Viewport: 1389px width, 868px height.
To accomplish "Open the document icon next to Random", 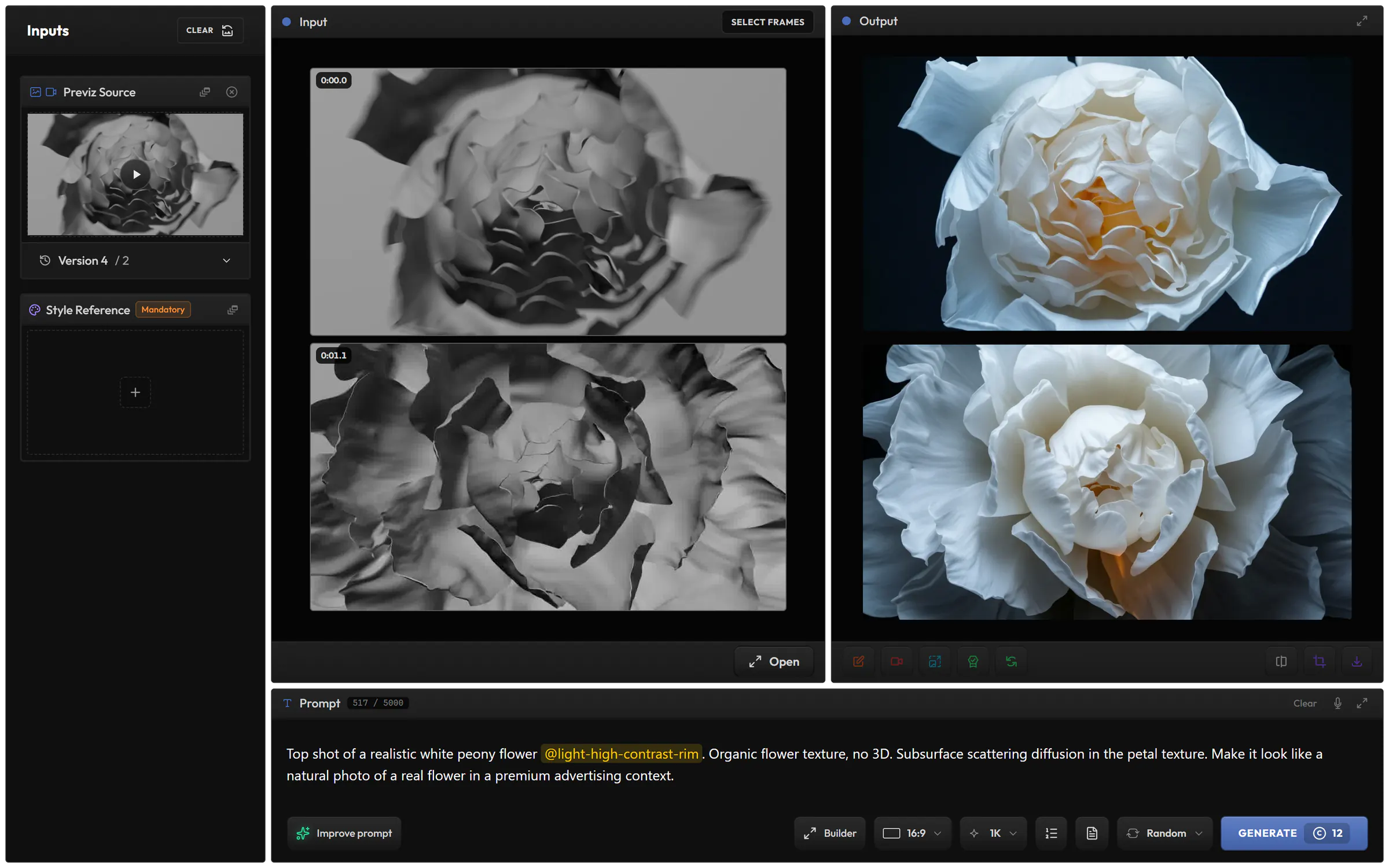I will tap(1092, 833).
